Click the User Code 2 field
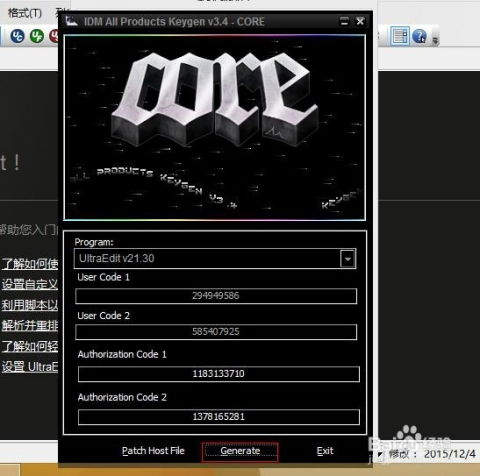 (216, 332)
